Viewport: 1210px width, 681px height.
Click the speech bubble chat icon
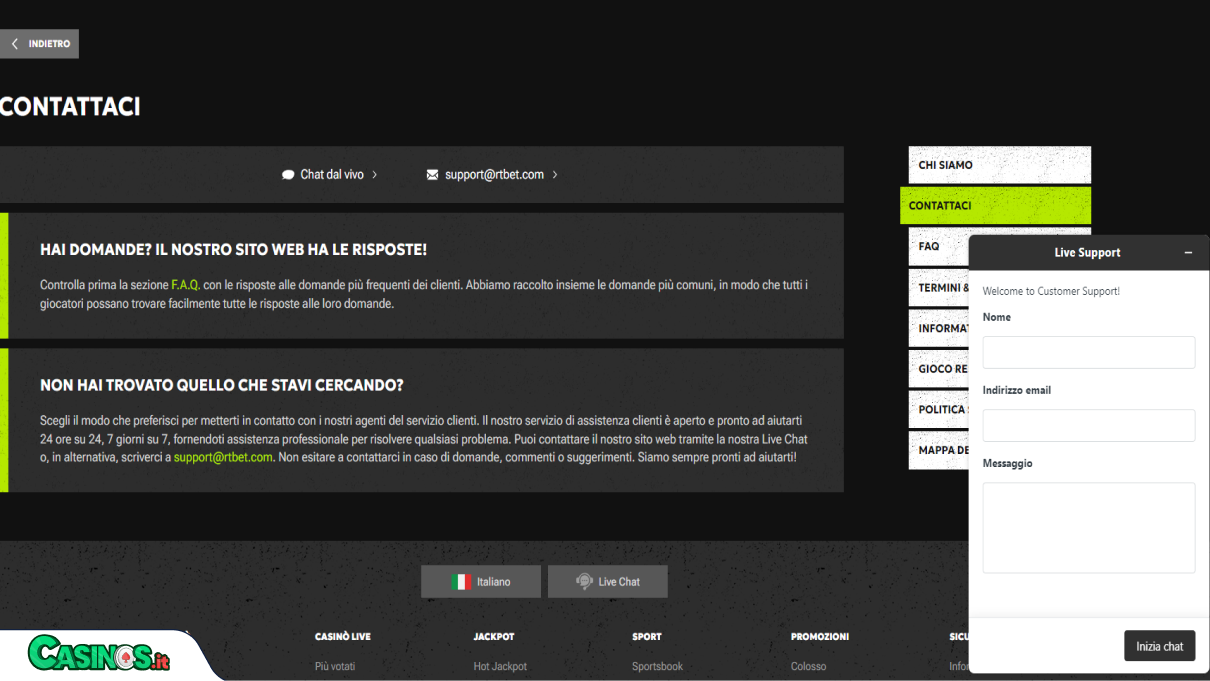288,175
